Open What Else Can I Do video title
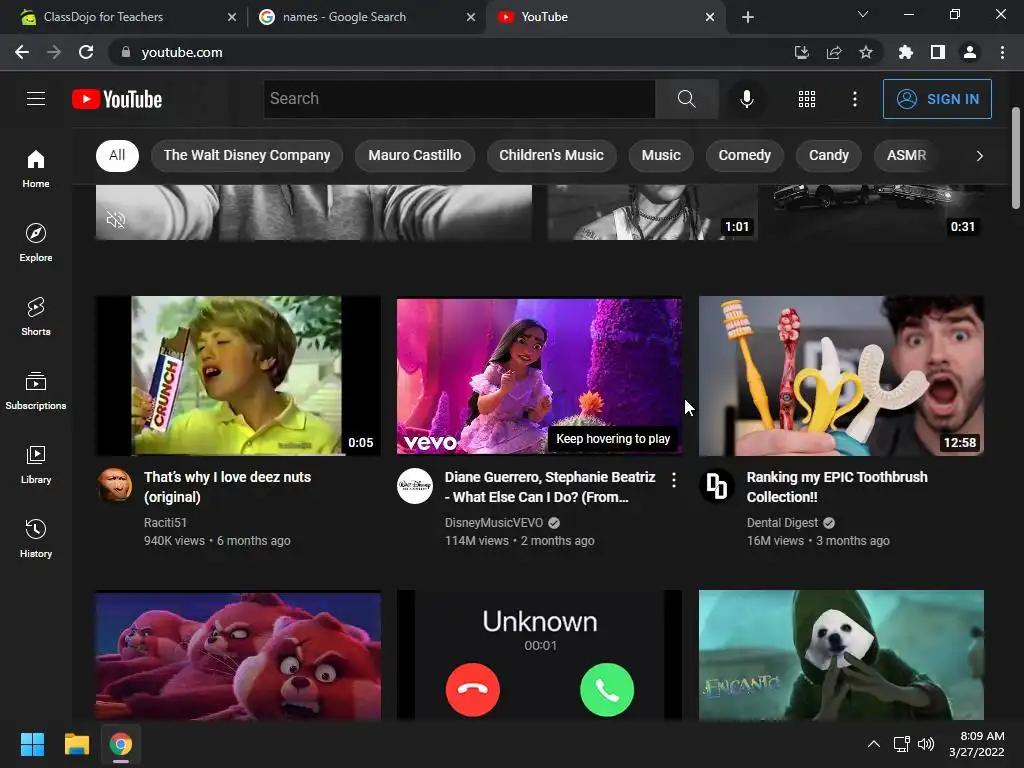Screen dimensions: 1024x768 (x=550, y=487)
